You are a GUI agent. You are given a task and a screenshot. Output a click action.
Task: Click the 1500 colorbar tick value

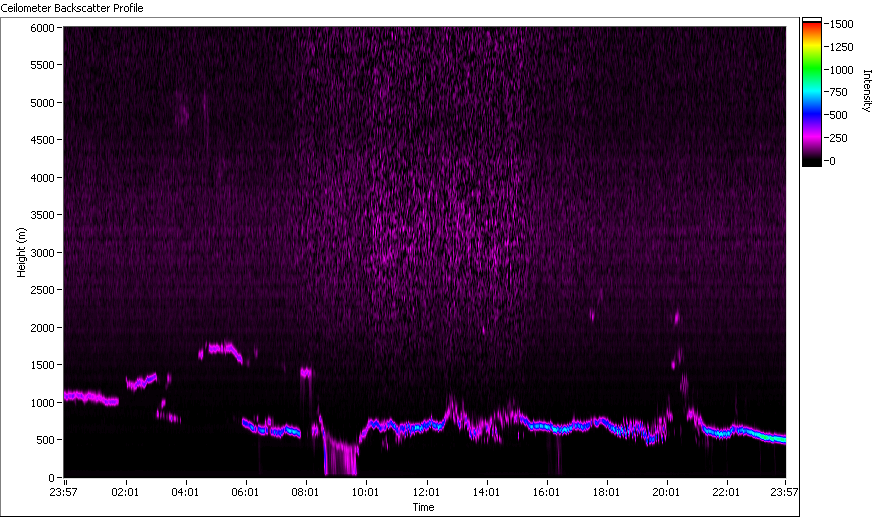[x=841, y=24]
